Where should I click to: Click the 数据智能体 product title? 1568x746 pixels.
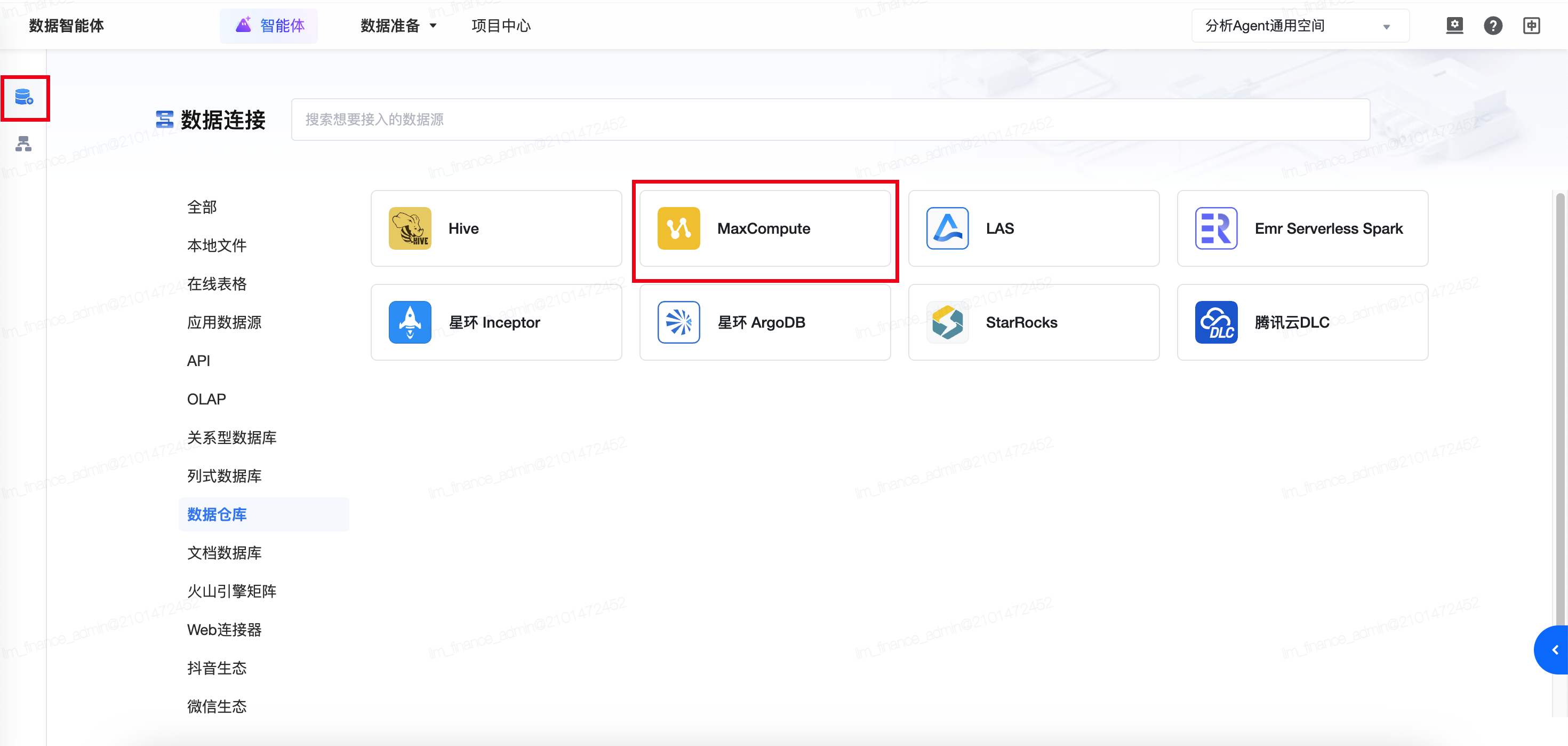pyautogui.click(x=66, y=26)
